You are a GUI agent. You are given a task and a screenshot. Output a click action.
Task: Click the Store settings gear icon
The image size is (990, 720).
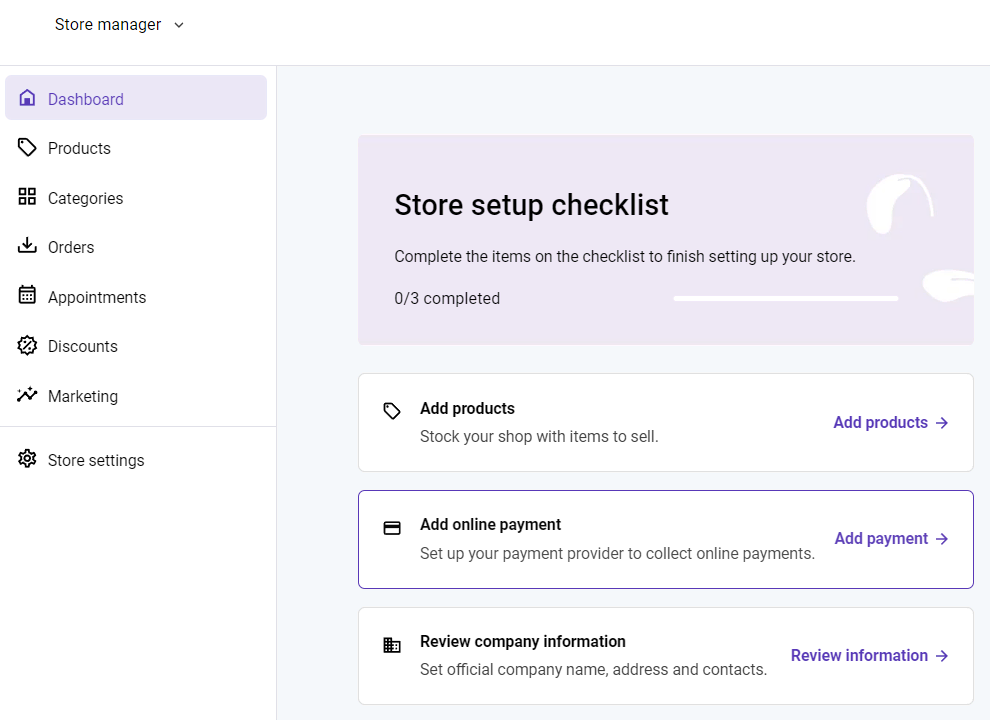point(27,459)
